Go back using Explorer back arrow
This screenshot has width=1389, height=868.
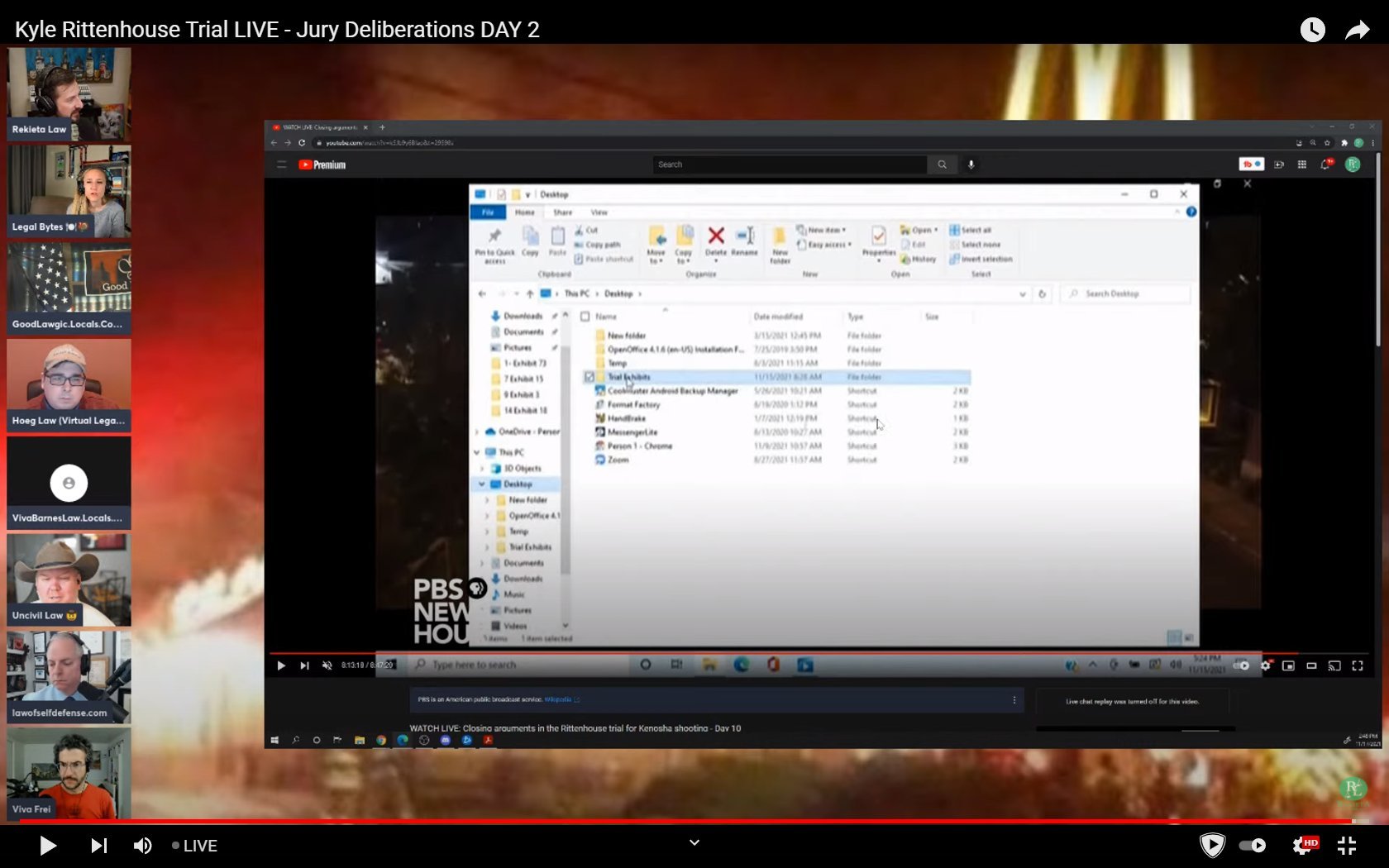click(482, 293)
